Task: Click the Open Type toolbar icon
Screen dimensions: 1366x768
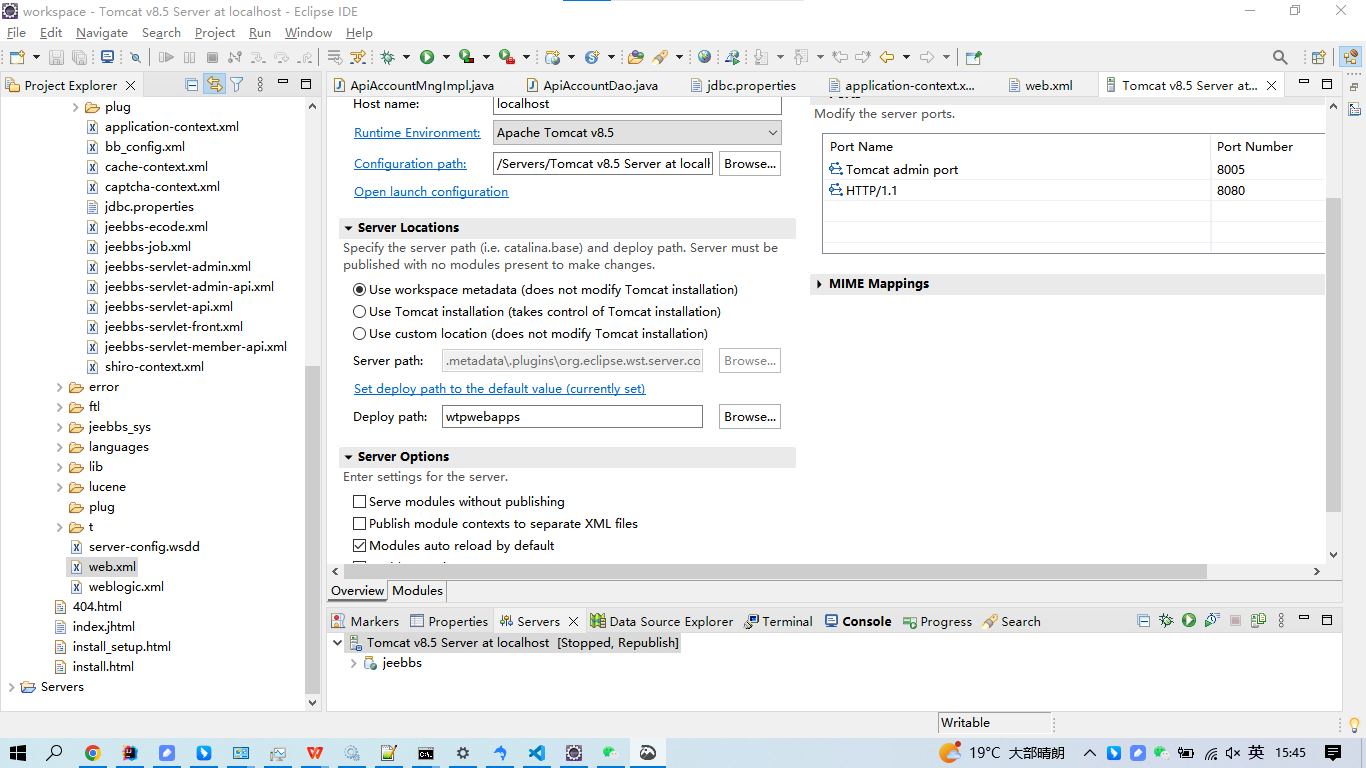Action: tap(635, 57)
